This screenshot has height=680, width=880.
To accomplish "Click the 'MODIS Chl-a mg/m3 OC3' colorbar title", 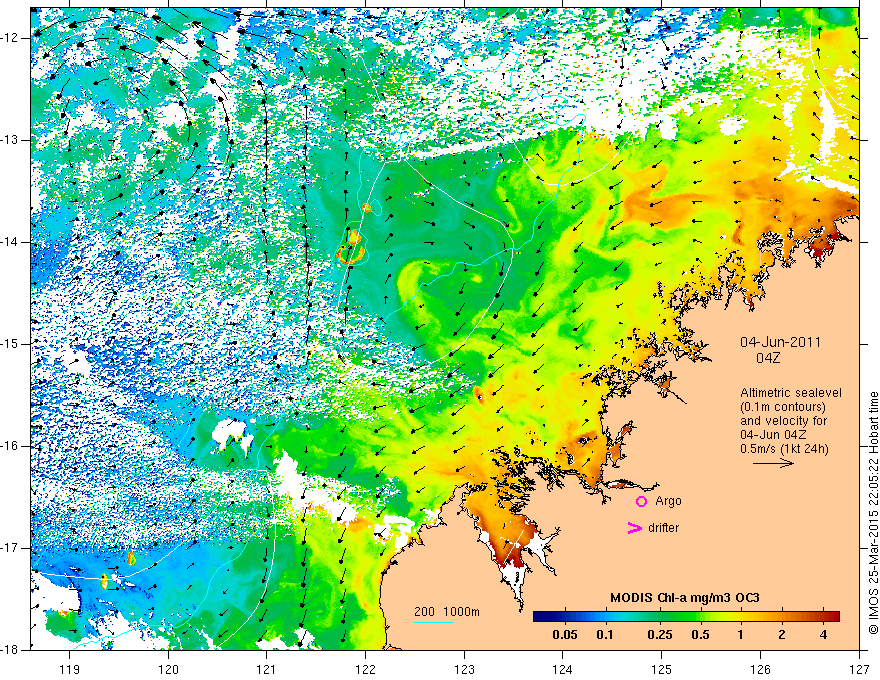I will pyautogui.click(x=685, y=598).
